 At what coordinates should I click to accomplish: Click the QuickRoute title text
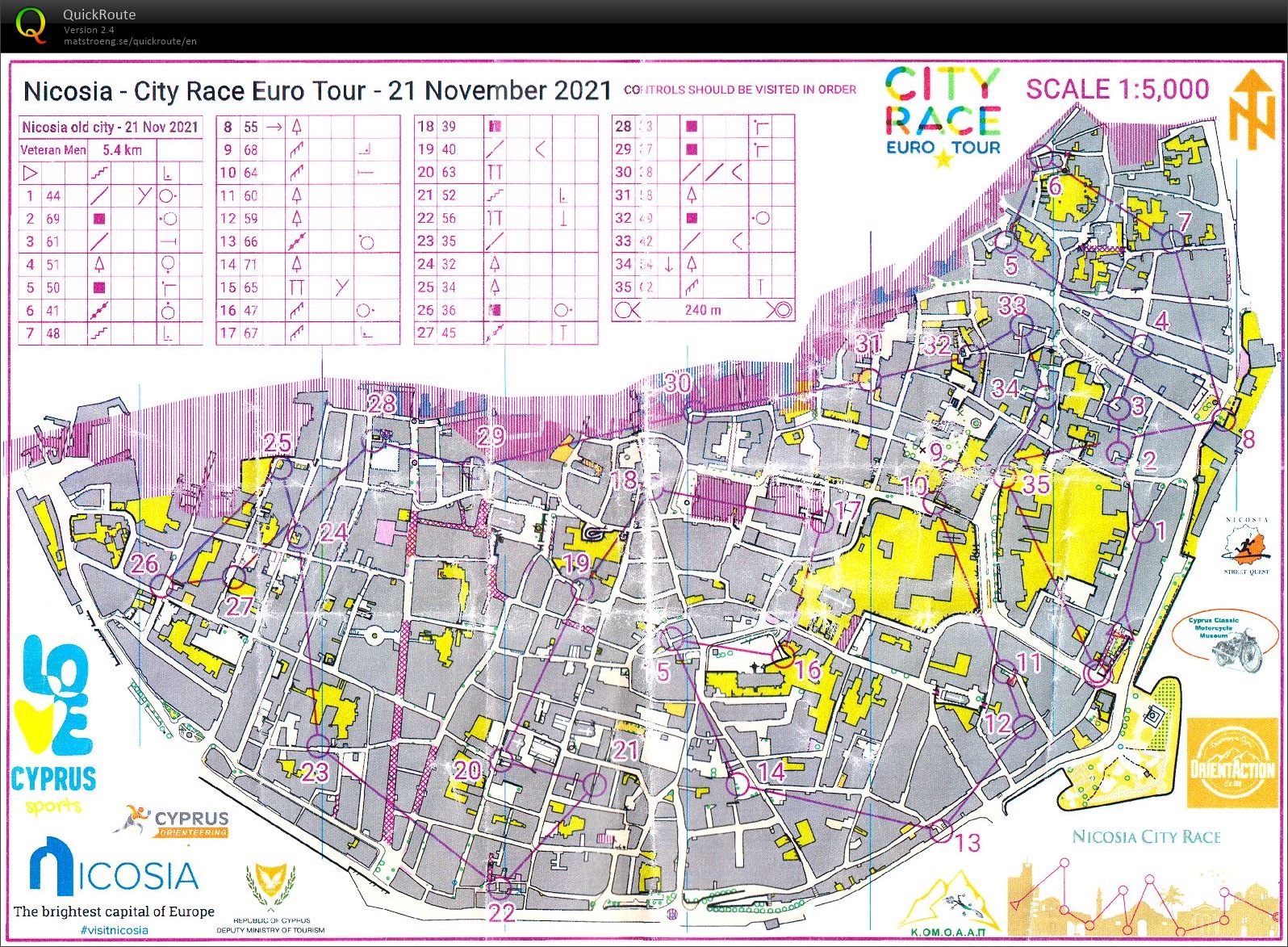pos(99,15)
